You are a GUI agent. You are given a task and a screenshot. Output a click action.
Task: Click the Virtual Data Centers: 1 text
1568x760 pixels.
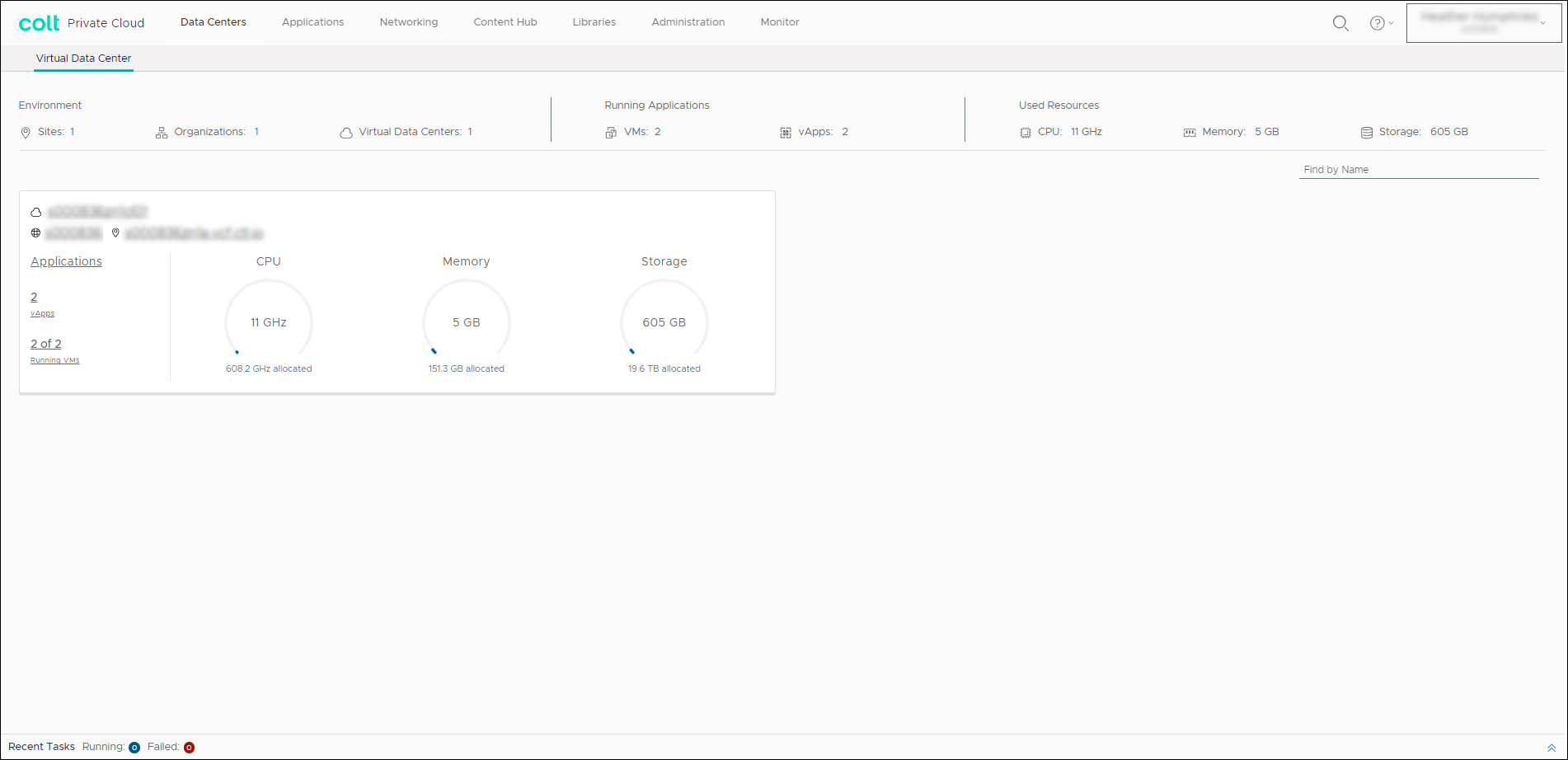click(415, 132)
